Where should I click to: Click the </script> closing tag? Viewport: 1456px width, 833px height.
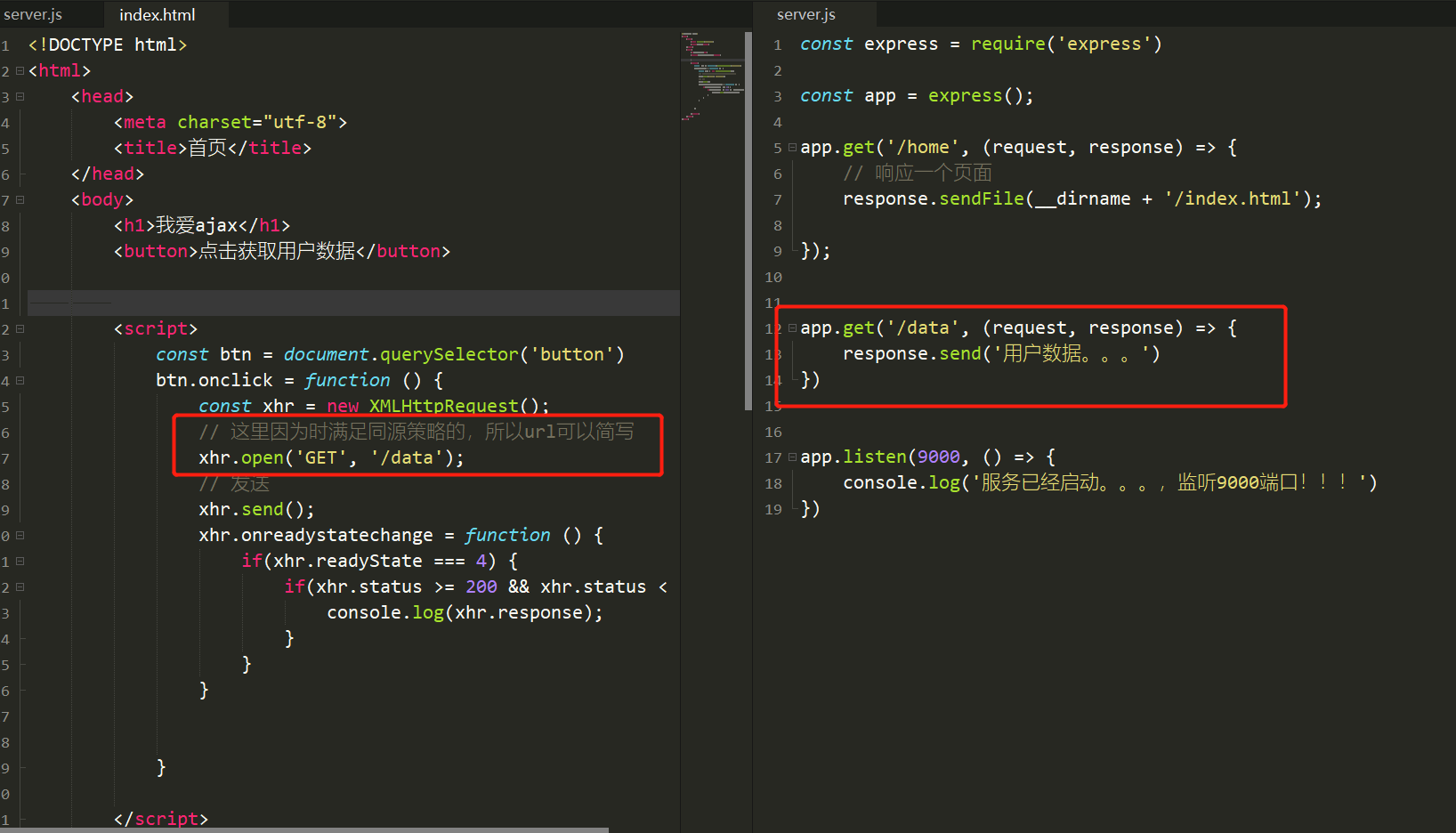(x=161, y=819)
